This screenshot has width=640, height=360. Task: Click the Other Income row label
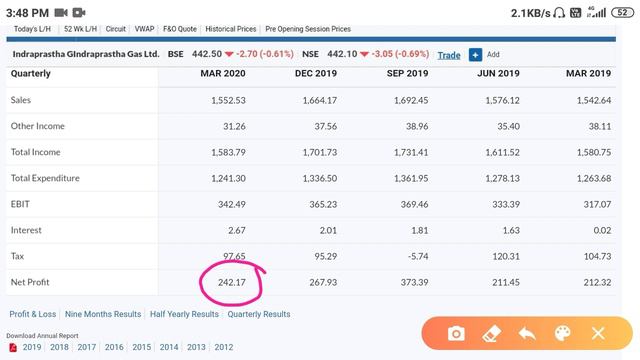(x=38, y=126)
